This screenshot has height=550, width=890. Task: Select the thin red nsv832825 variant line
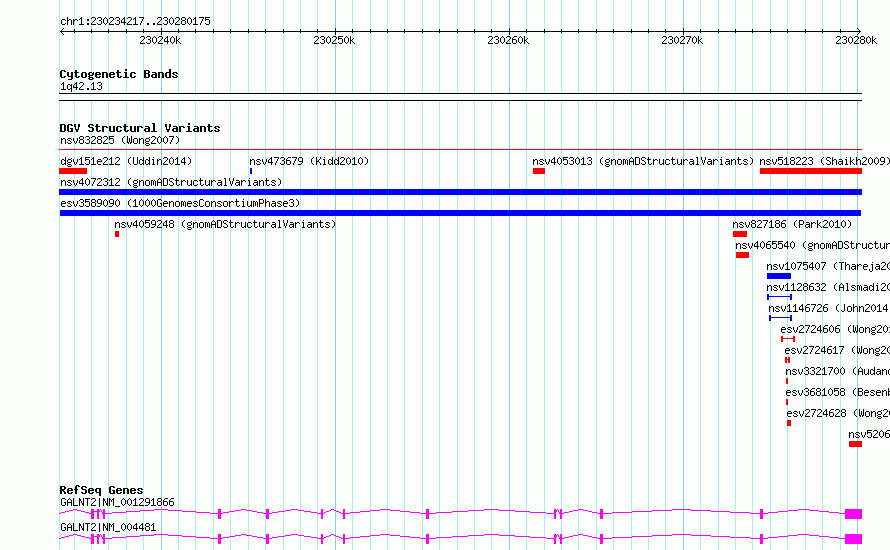click(x=460, y=150)
